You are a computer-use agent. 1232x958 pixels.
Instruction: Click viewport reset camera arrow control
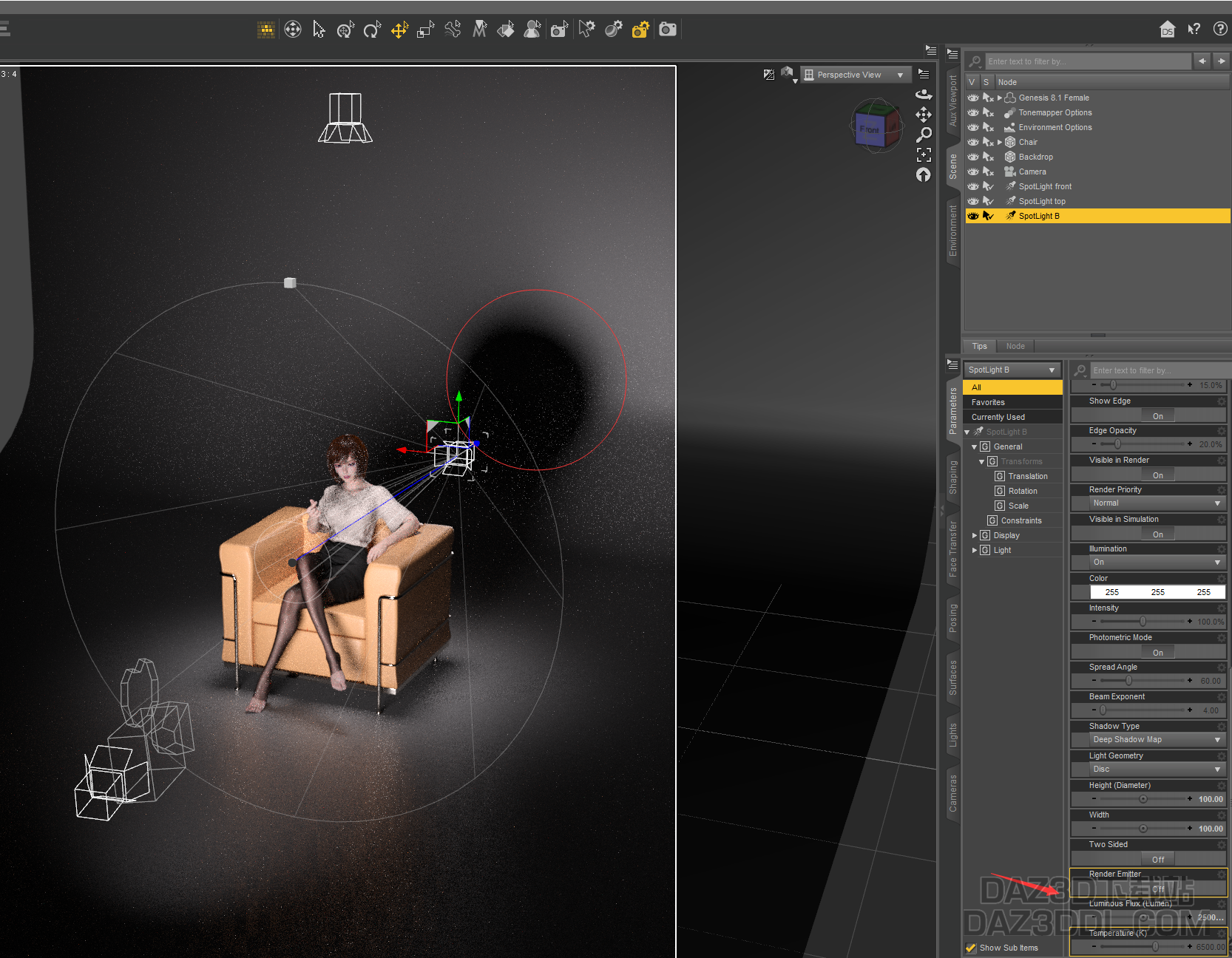tap(924, 174)
